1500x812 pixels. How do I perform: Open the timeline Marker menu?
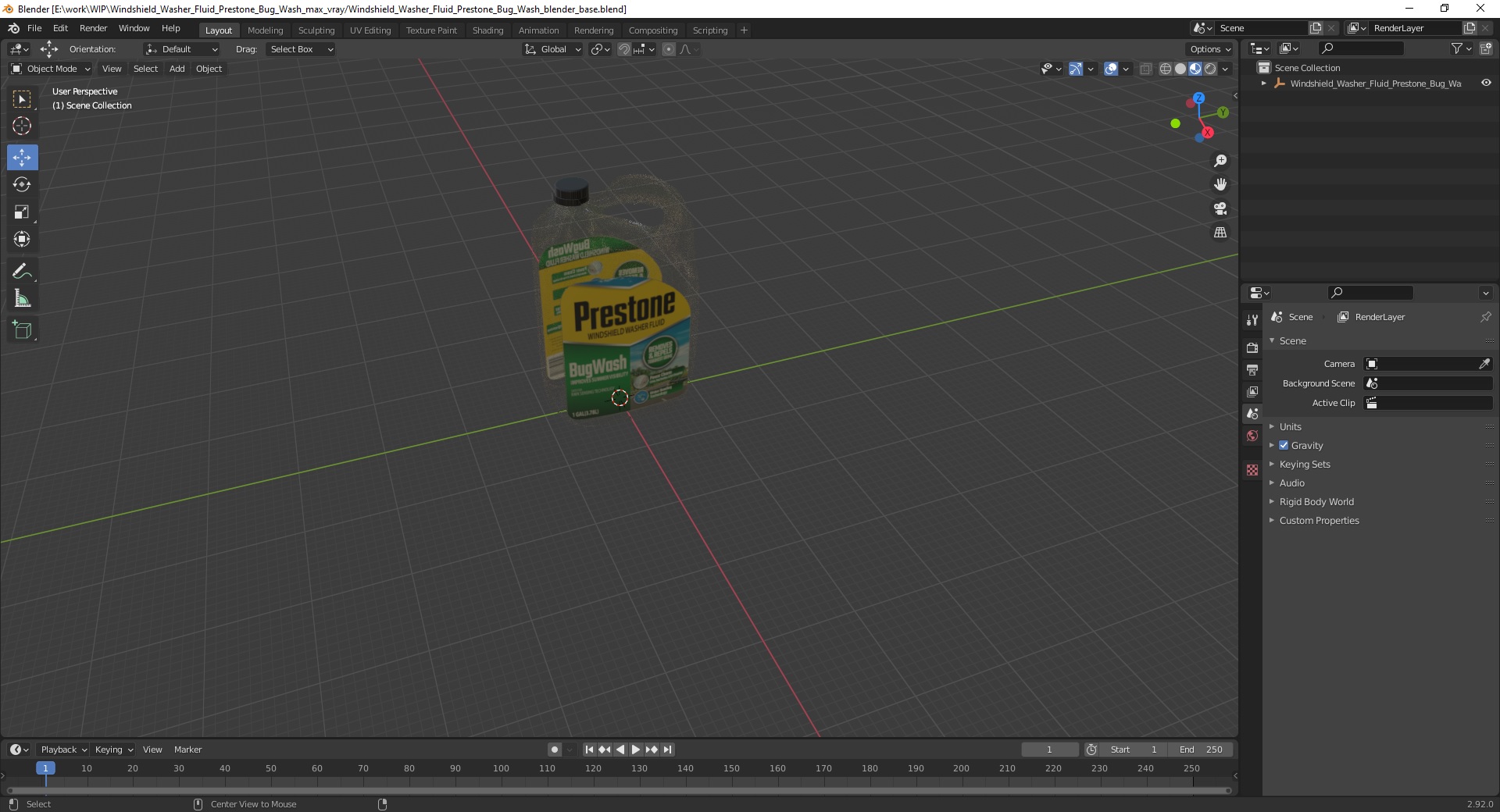(187, 750)
